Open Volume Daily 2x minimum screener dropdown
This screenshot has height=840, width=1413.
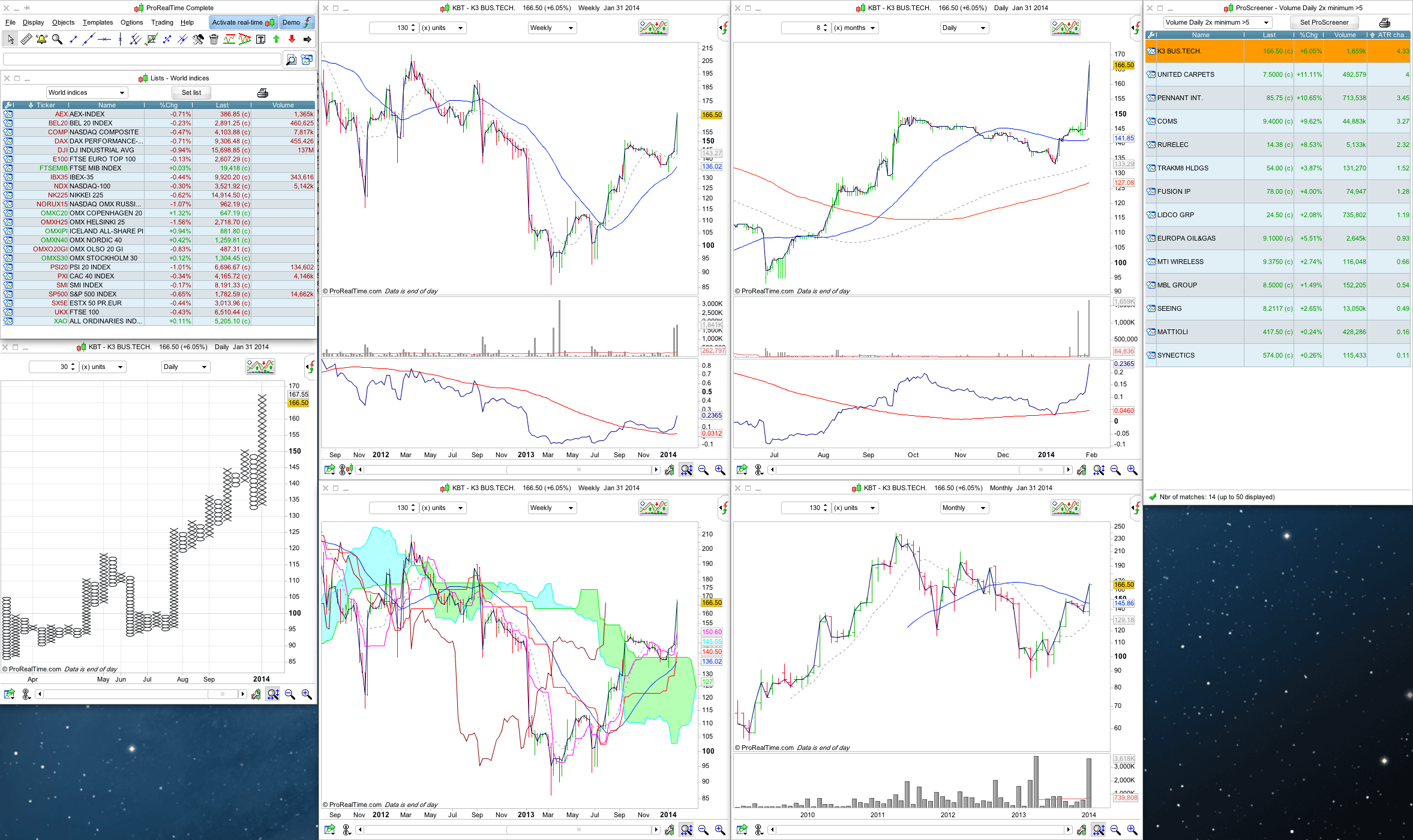point(1217,22)
